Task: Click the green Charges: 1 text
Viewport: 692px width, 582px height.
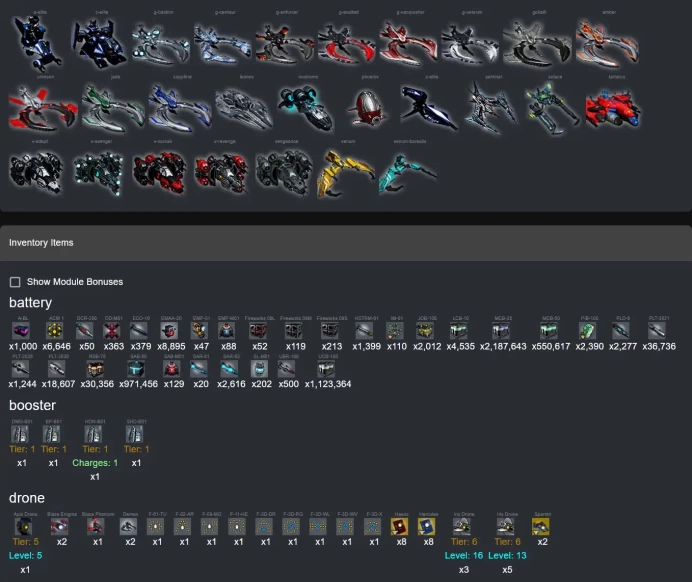Action: [95, 463]
